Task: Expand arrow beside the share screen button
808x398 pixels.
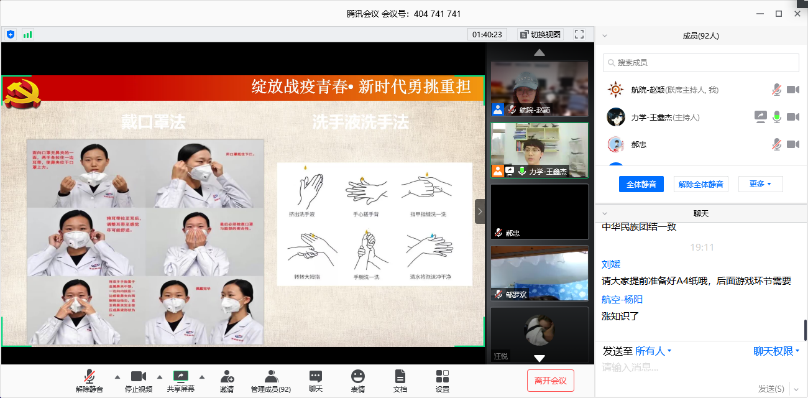Action: 201,376
